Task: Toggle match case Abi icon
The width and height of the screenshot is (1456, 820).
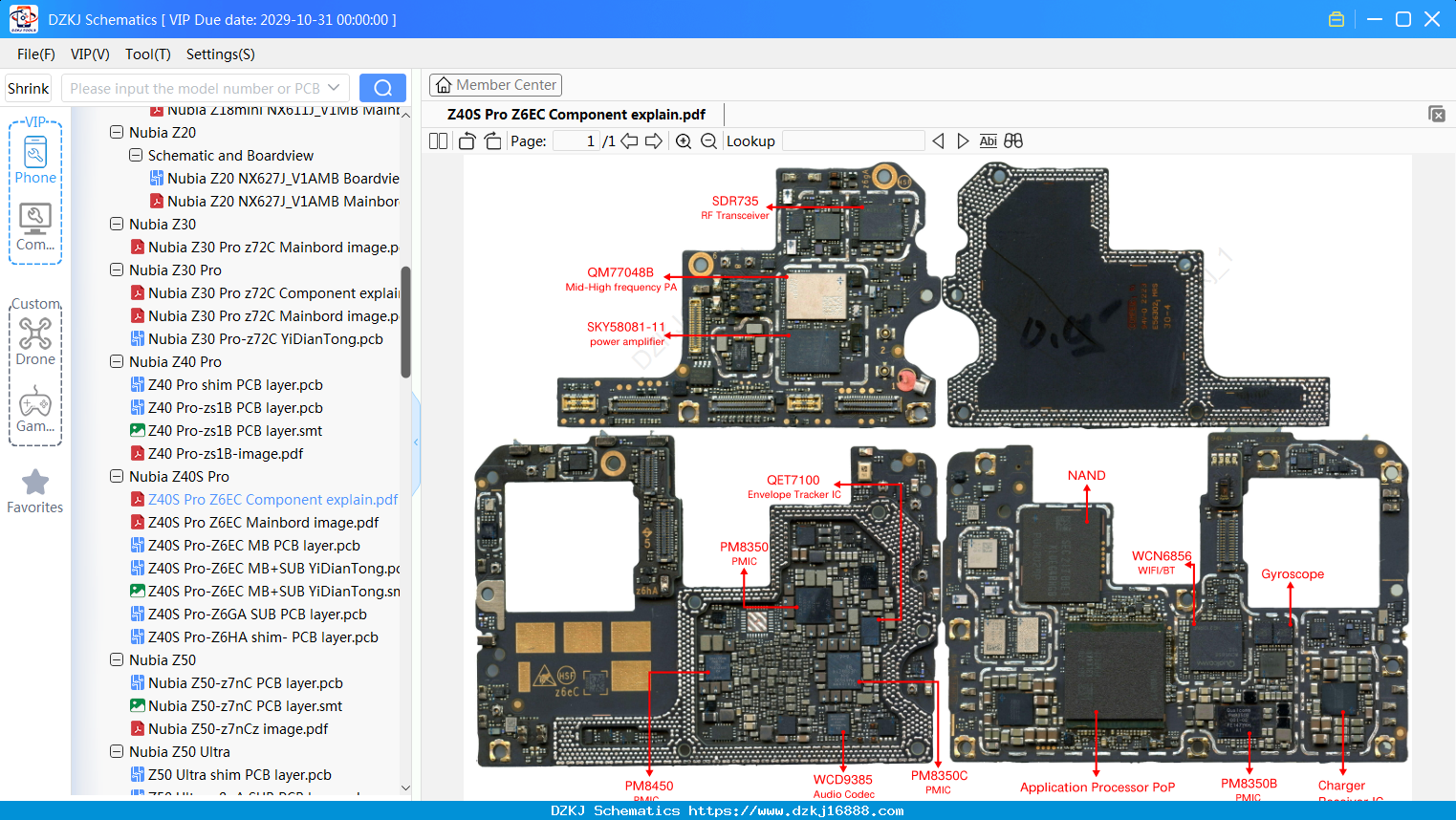Action: [988, 141]
